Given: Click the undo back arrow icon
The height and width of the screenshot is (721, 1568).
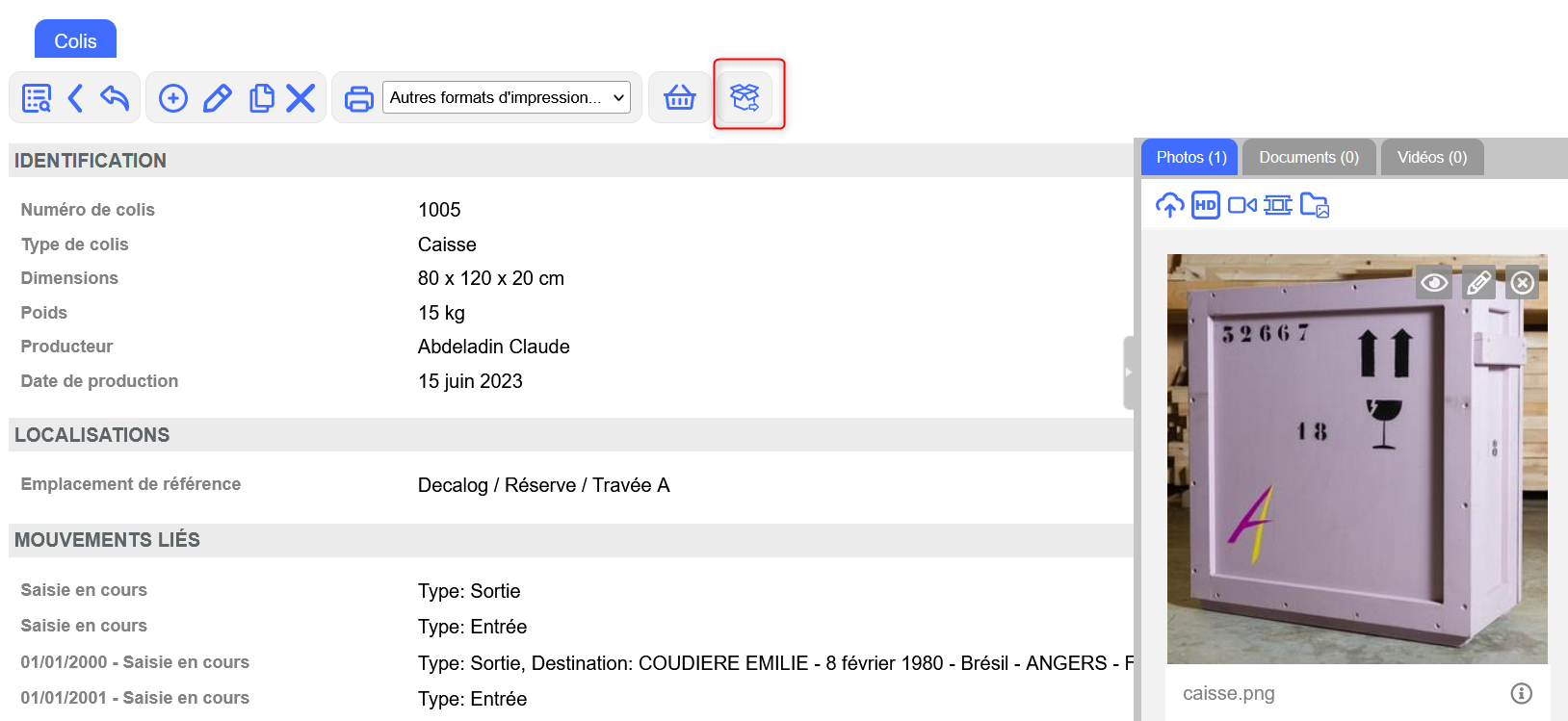Looking at the screenshot, I should click(115, 98).
